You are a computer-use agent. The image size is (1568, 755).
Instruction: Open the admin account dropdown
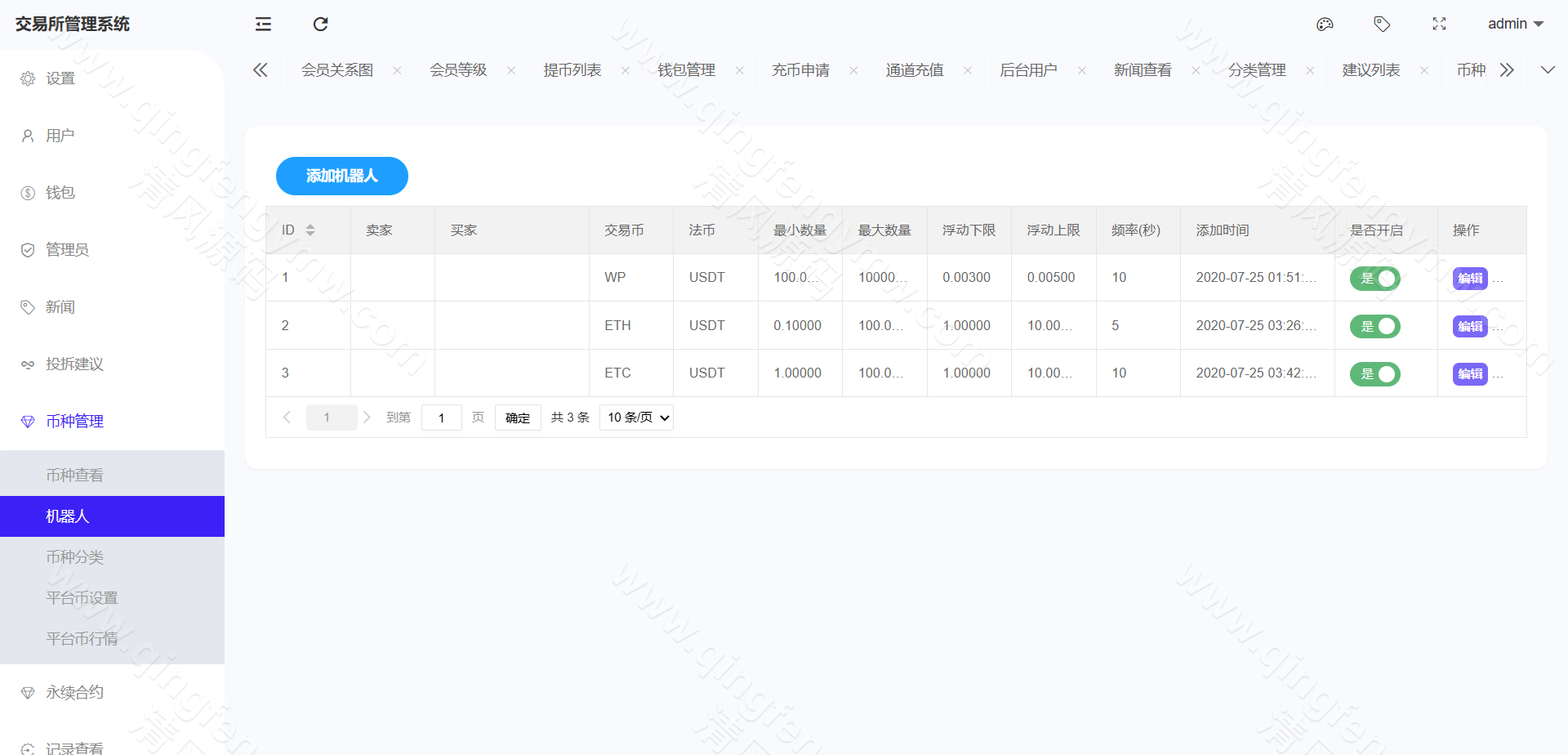[x=1515, y=24]
